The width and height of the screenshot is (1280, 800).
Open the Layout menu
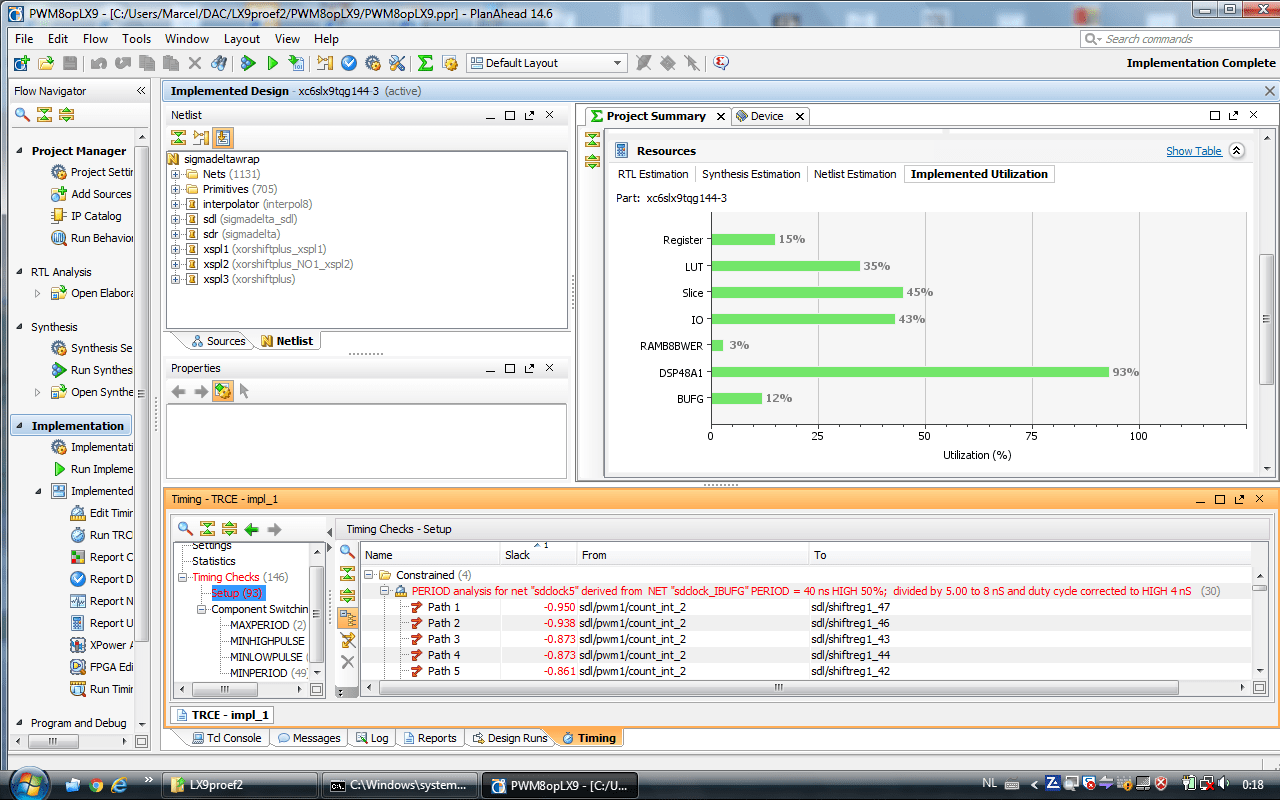[242, 39]
